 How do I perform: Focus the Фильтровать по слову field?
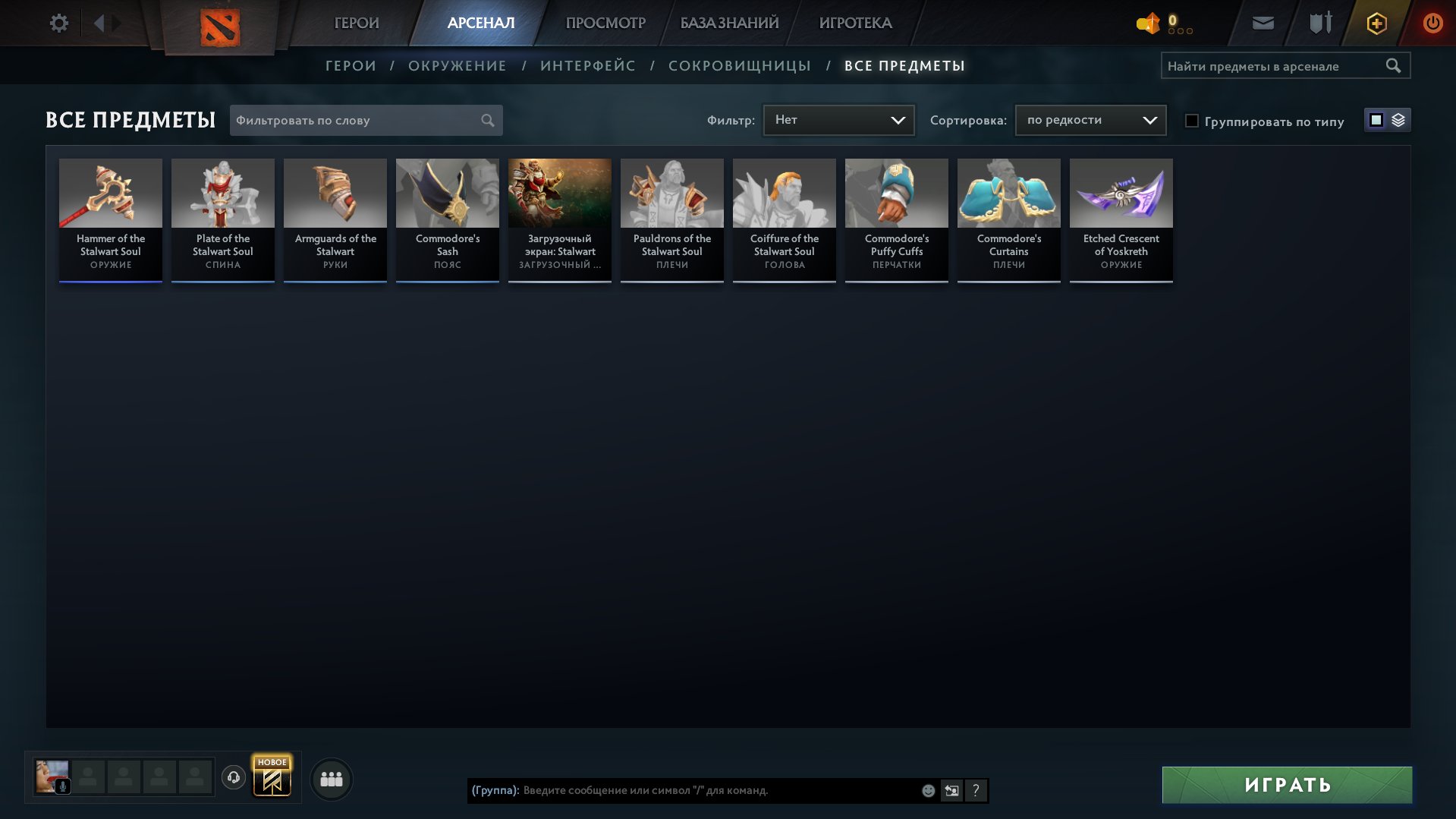pyautogui.click(x=366, y=120)
